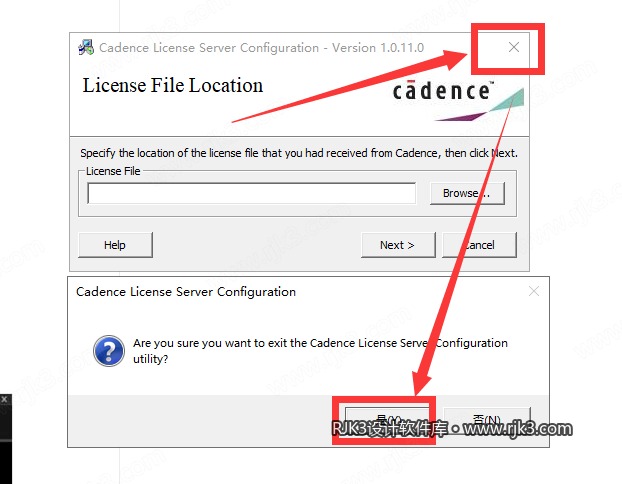Decline exit with the No (N) button
This screenshot has height=484, width=622.
coord(487,419)
